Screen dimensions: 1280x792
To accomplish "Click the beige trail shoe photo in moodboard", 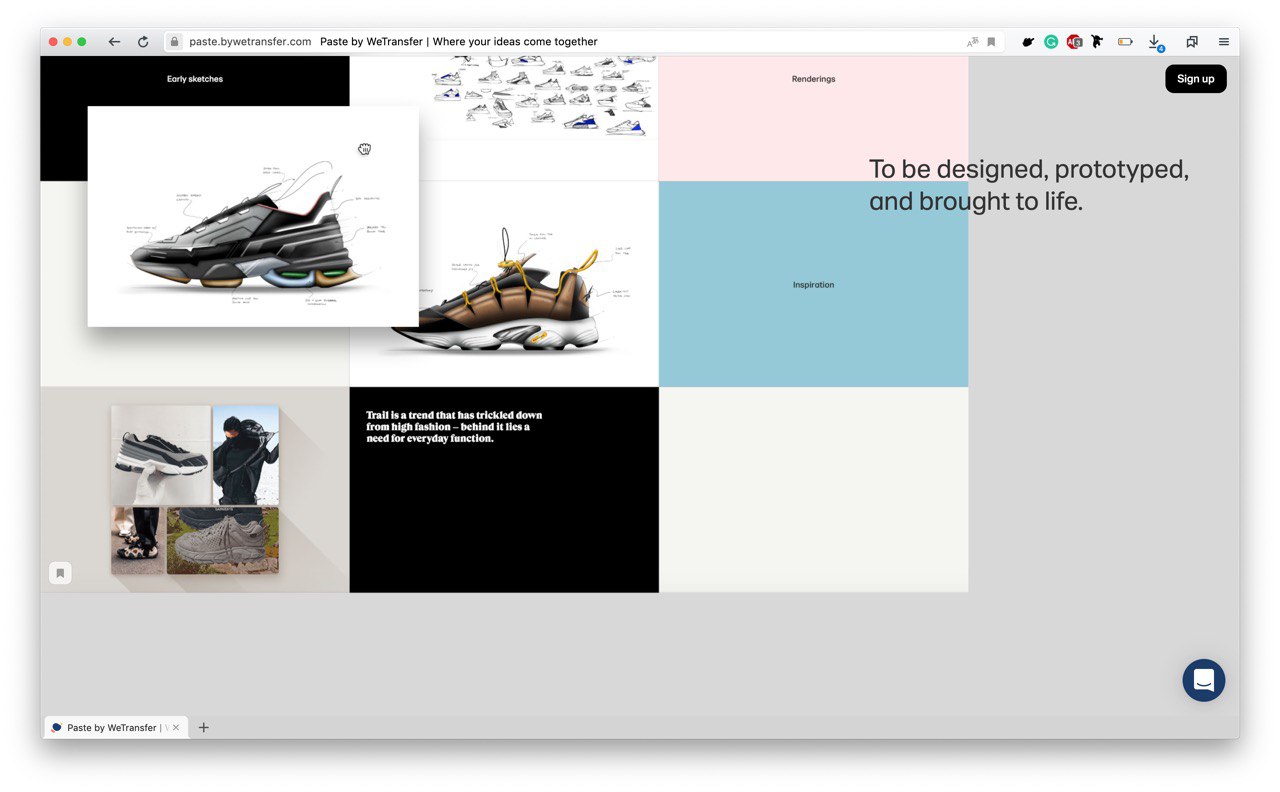I will (222, 540).
